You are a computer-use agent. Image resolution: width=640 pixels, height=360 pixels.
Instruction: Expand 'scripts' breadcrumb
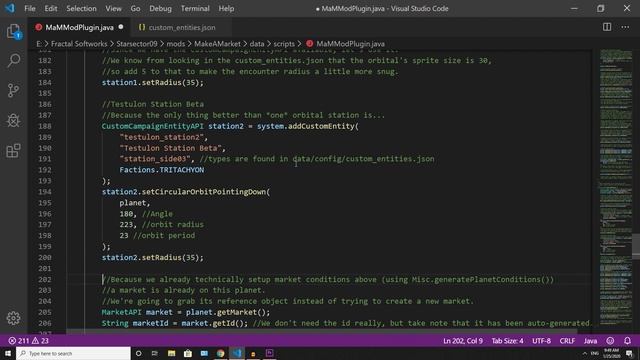click(284, 44)
